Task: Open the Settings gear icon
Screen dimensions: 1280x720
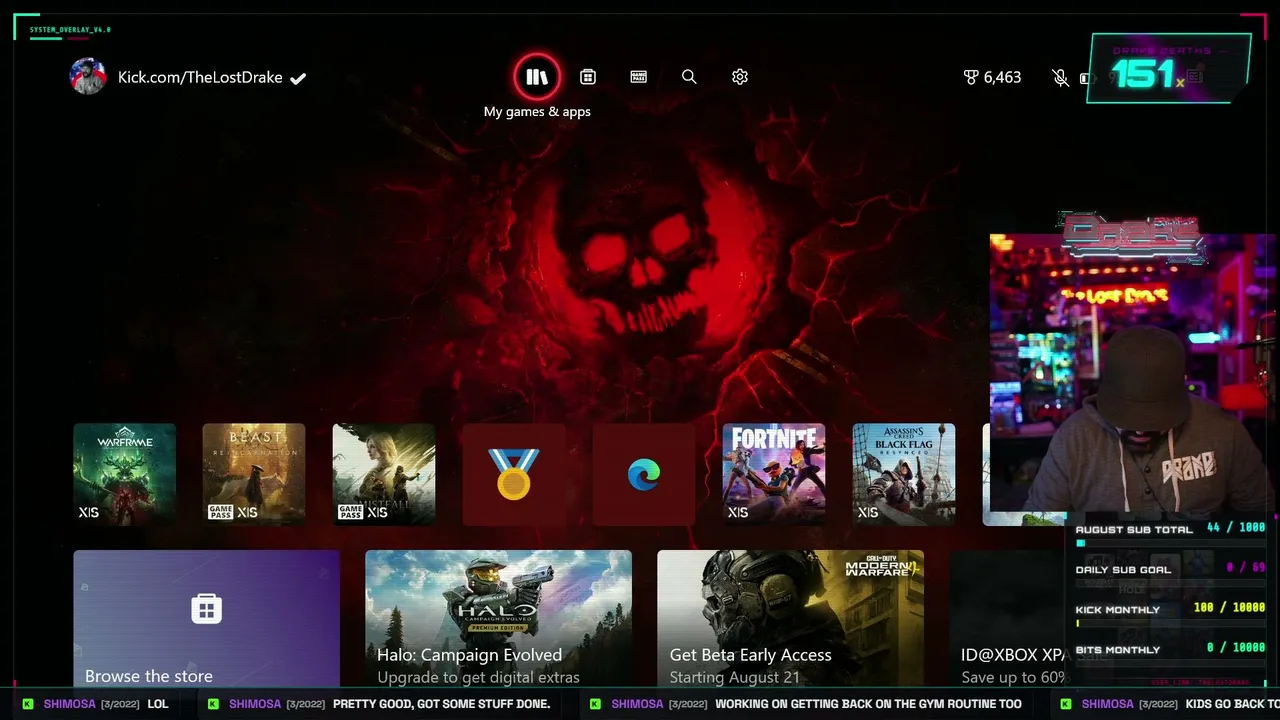Action: (x=740, y=77)
